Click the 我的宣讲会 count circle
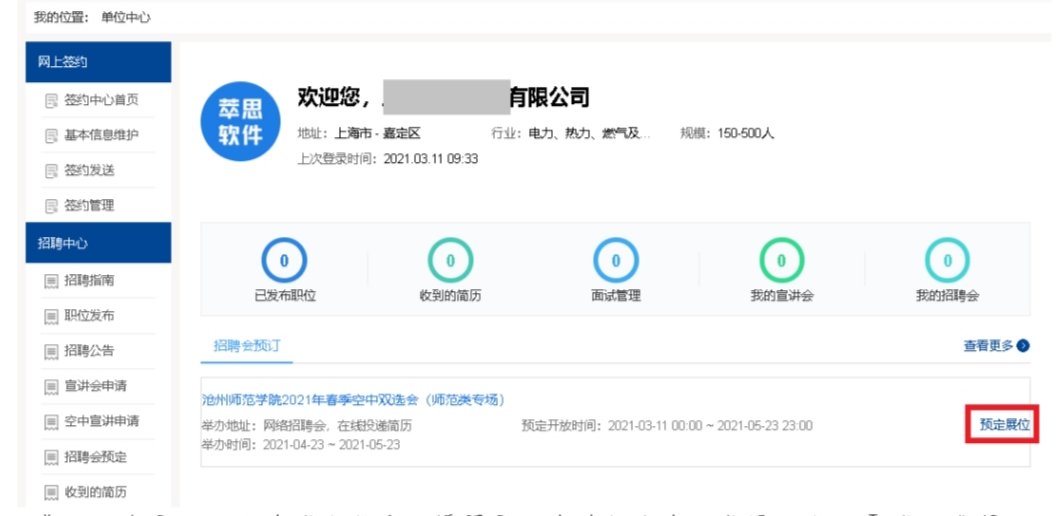1064x516 pixels. tap(781, 261)
